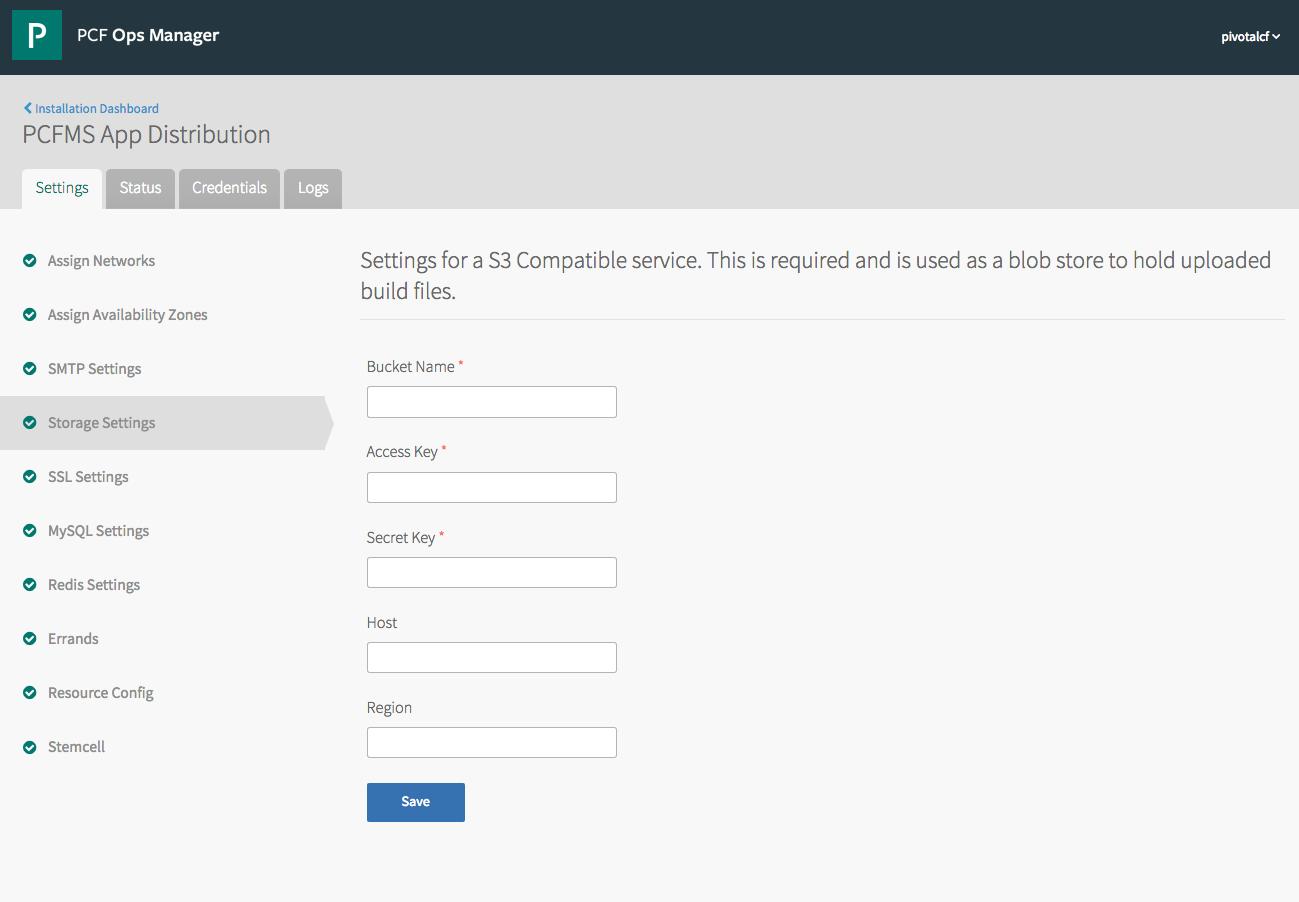Viewport: 1299px width, 902px height.
Task: Click the Bucket Name field label
Action: [411, 367]
